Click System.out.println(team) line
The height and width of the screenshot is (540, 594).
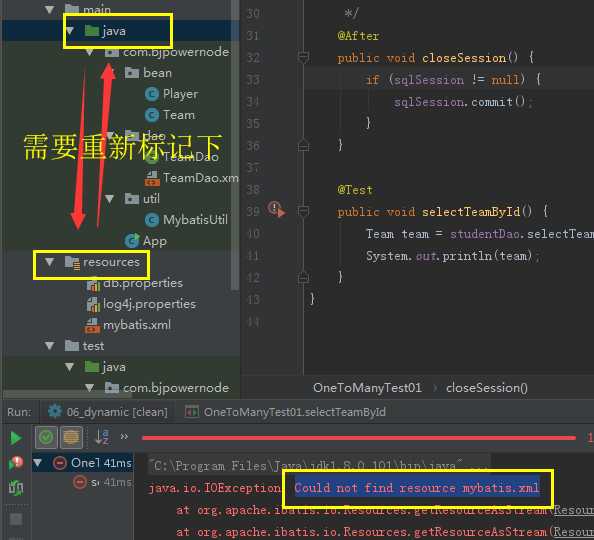452,256
